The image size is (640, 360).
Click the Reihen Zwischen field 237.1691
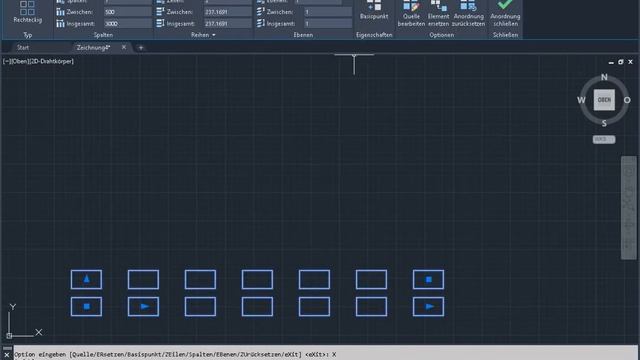tap(228, 12)
